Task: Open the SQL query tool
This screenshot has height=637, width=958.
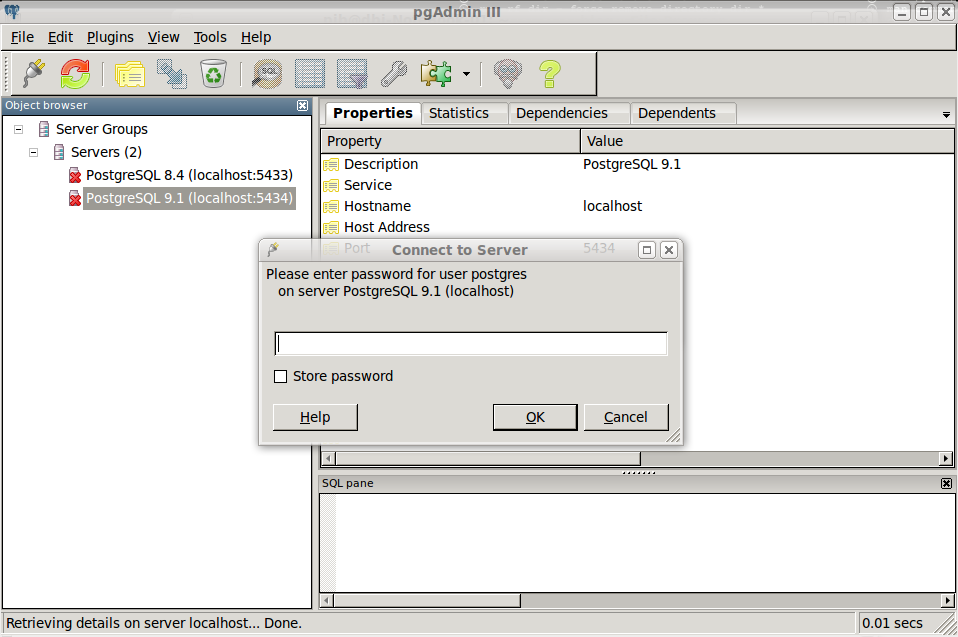Action: [x=266, y=73]
